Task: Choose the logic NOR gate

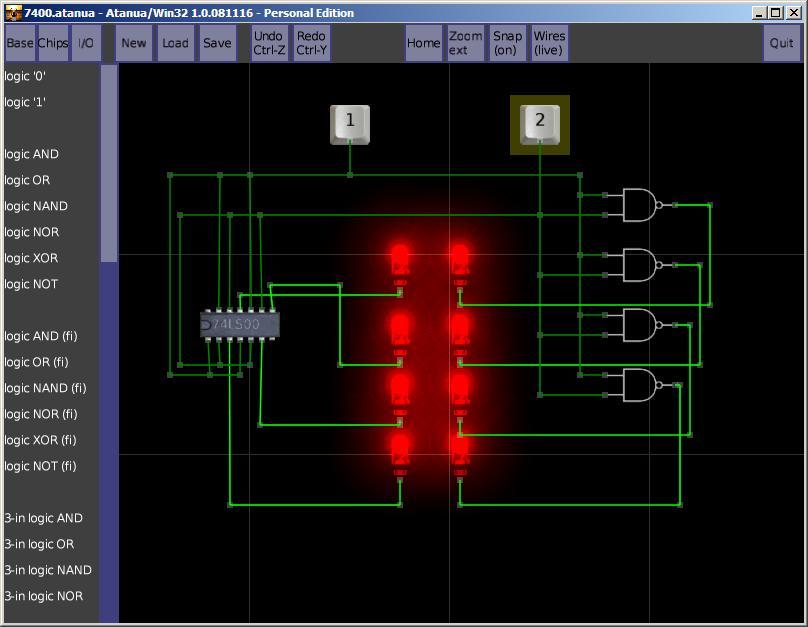Action: click(x=31, y=232)
